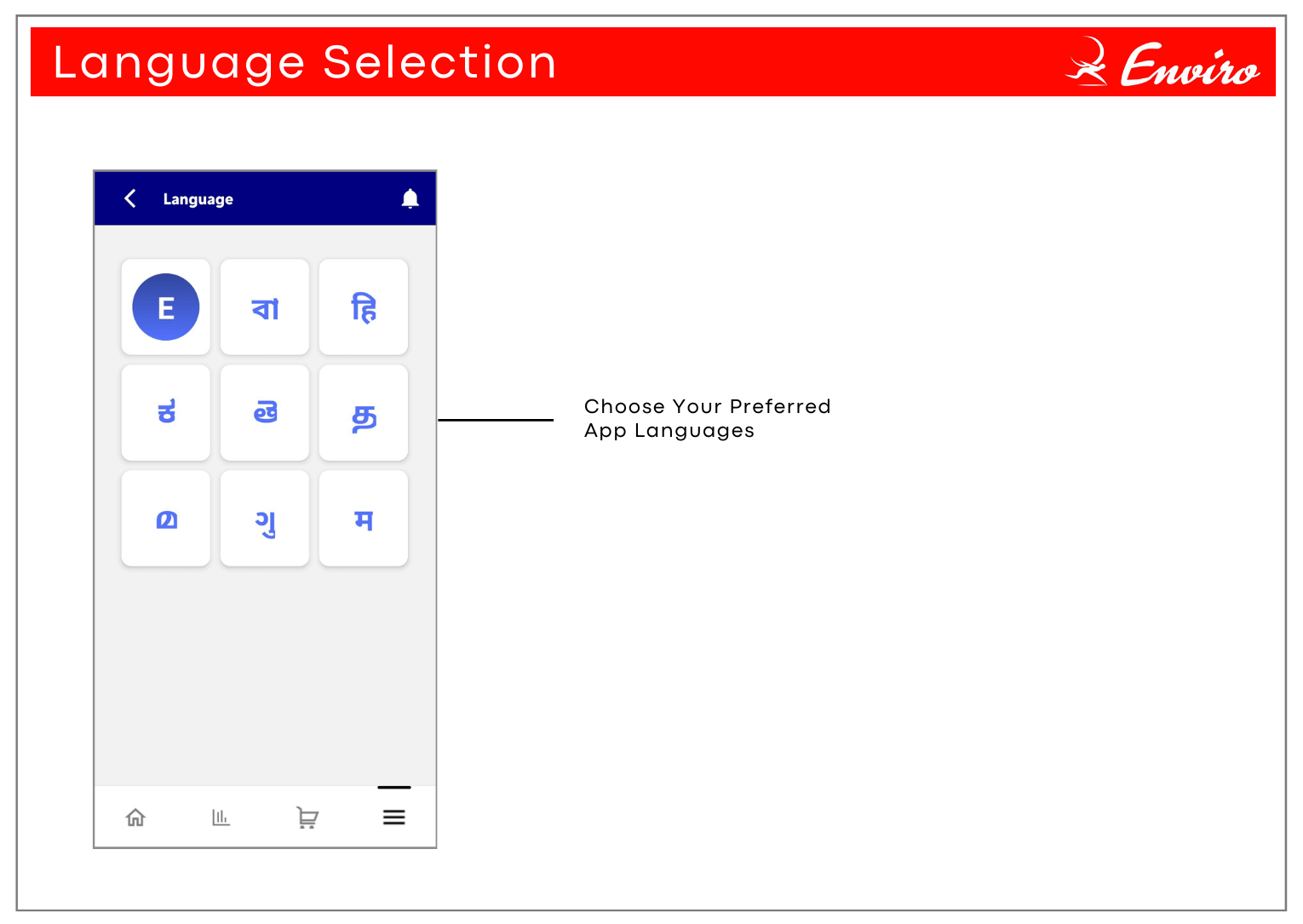This screenshot has width=1303, height=924.
Task: Open the statistics chart tab
Action: [x=221, y=818]
